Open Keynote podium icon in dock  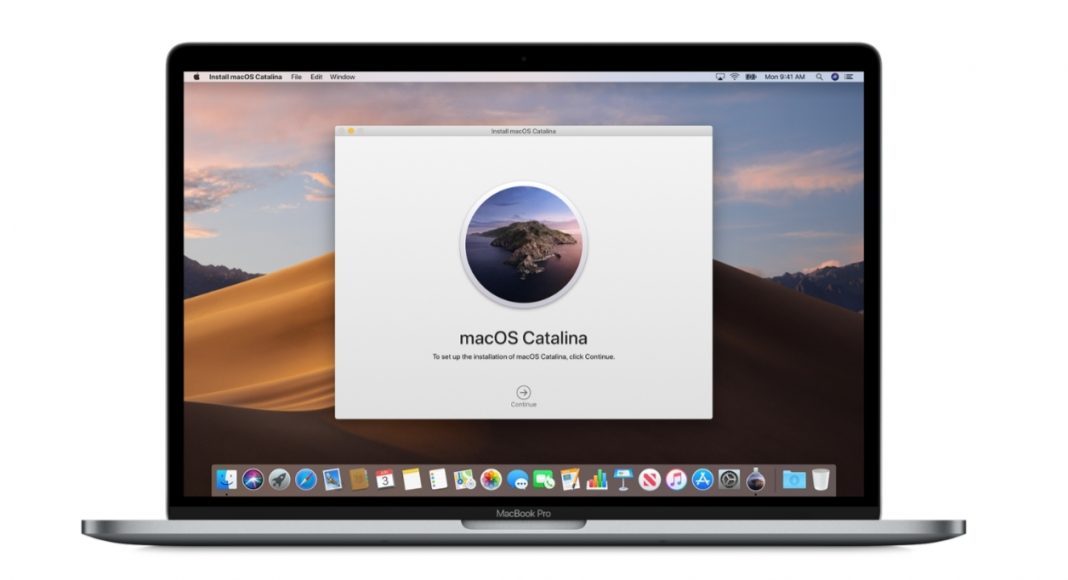pyautogui.click(x=623, y=480)
